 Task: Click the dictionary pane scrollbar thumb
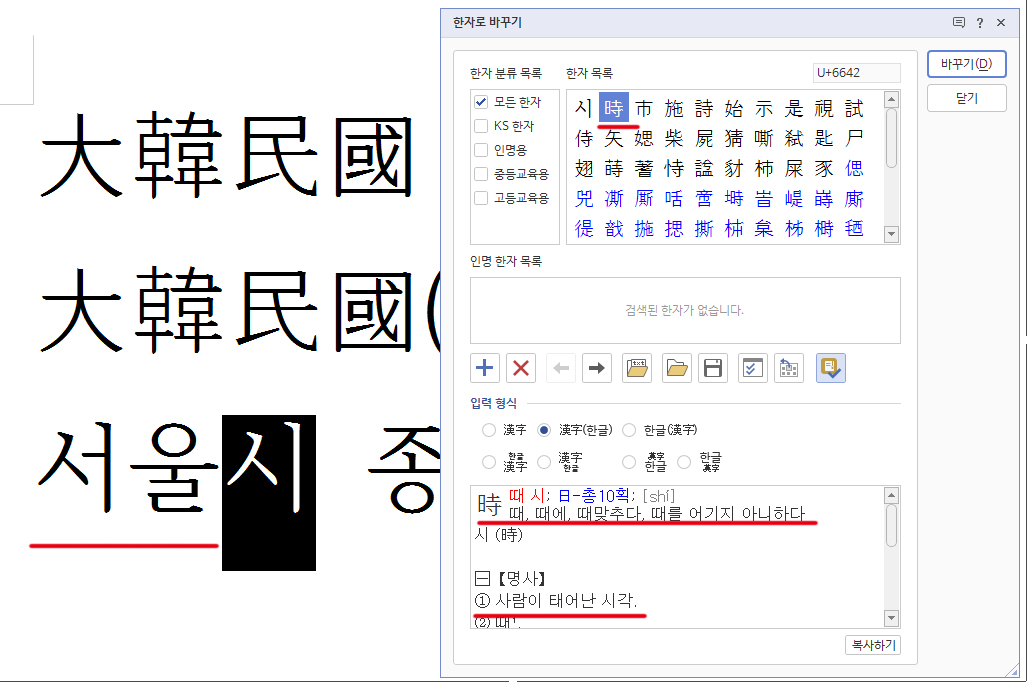pos(891,525)
